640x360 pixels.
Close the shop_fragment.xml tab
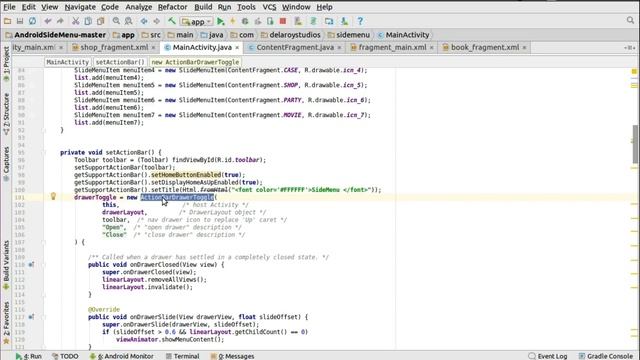click(x=153, y=48)
